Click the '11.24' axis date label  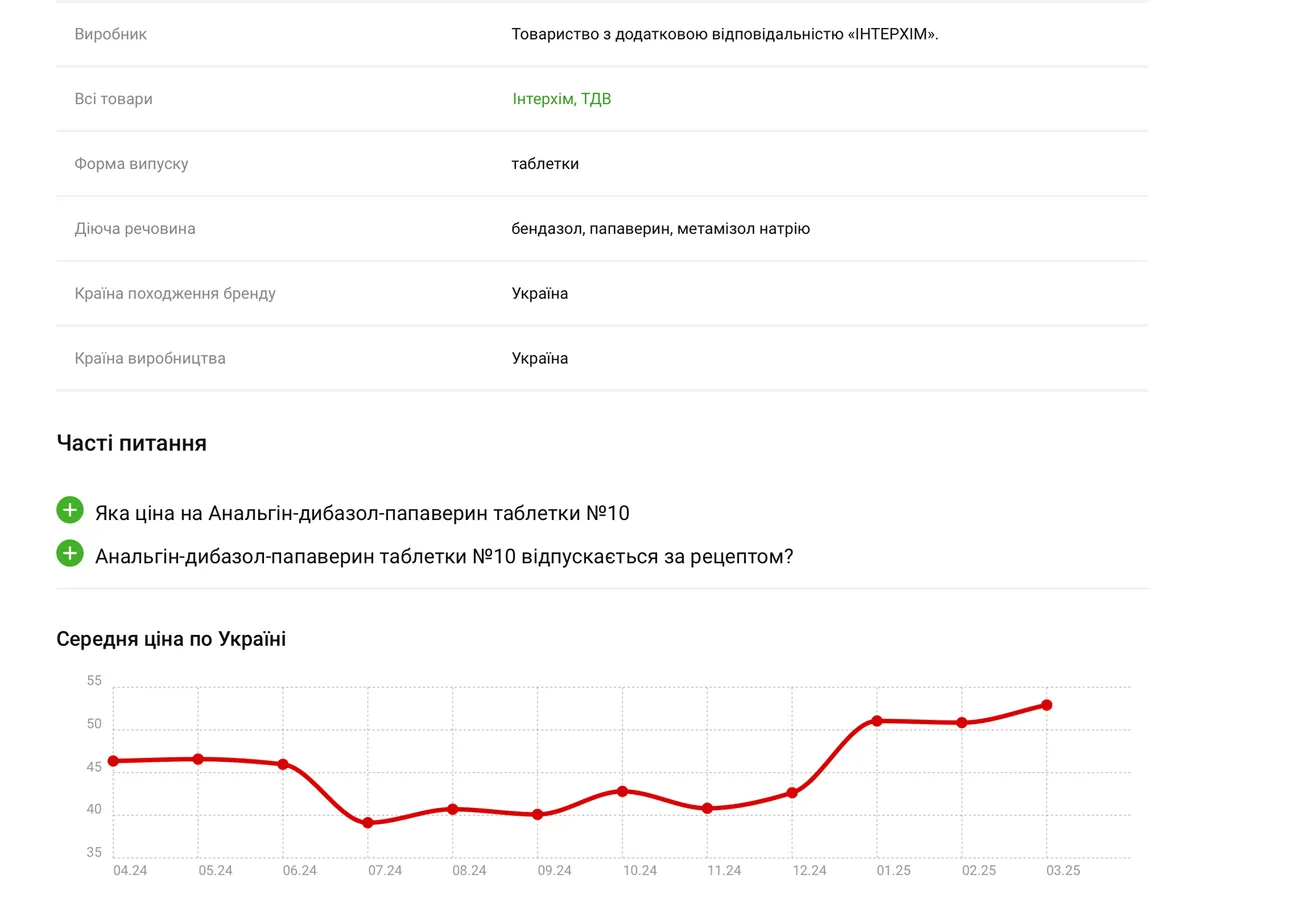[724, 871]
